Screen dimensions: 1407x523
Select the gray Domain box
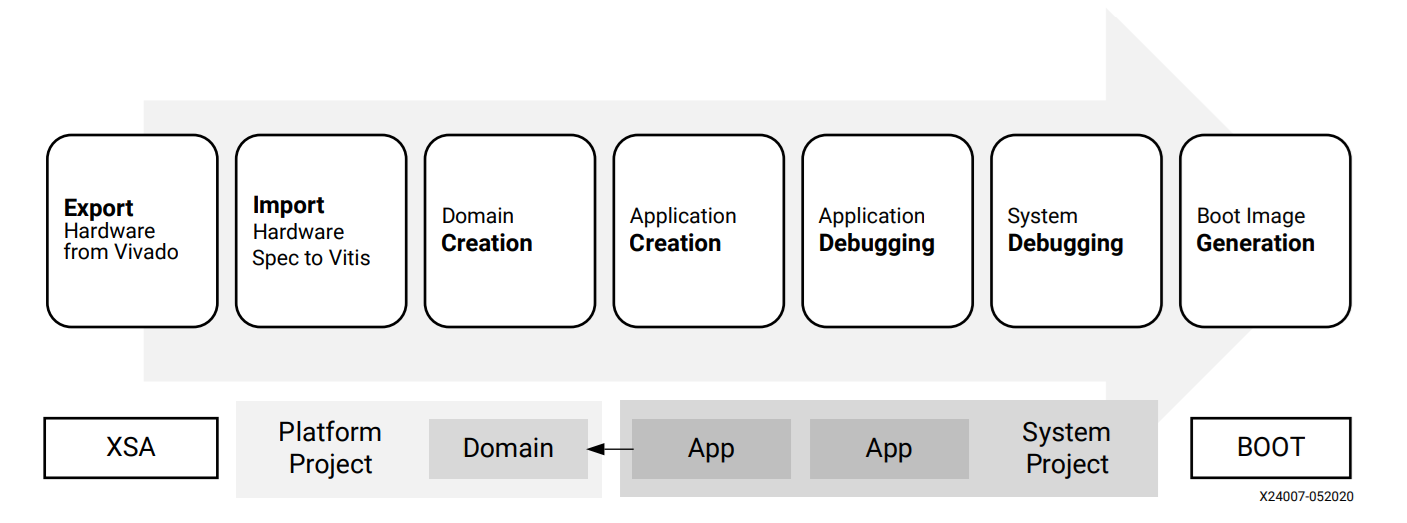tap(508, 448)
